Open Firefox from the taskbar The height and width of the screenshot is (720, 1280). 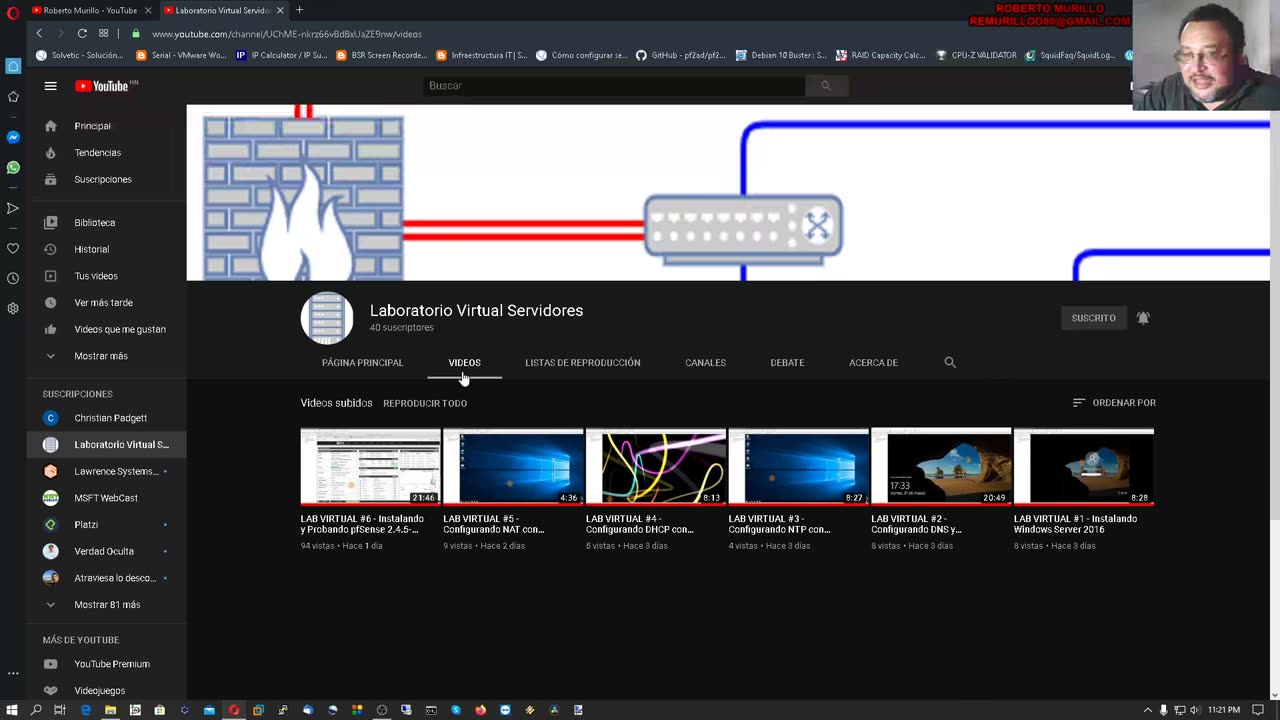coord(480,710)
